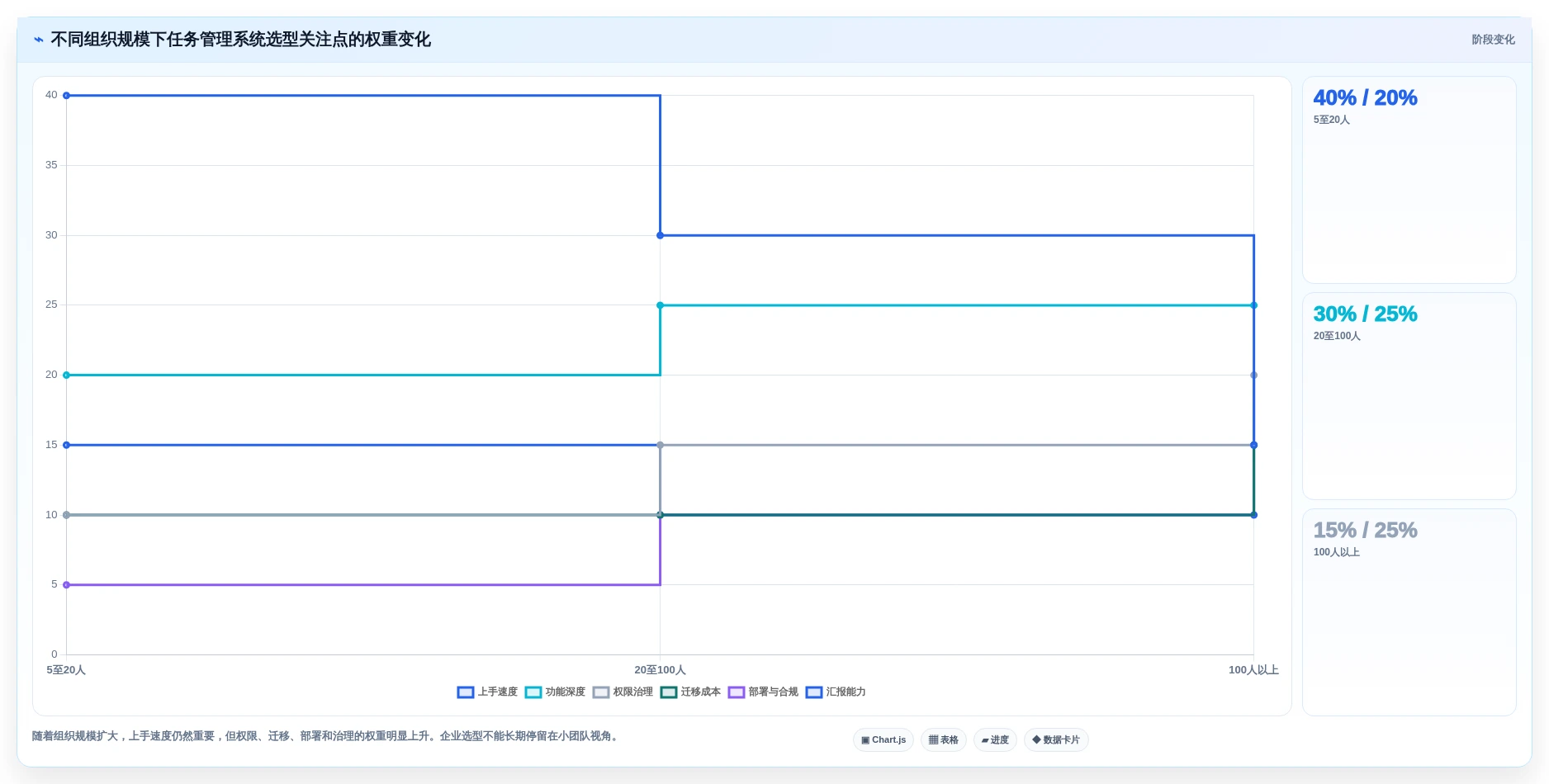Toggle the 功能深度 legend item
The image size is (1549, 784).
point(555,692)
